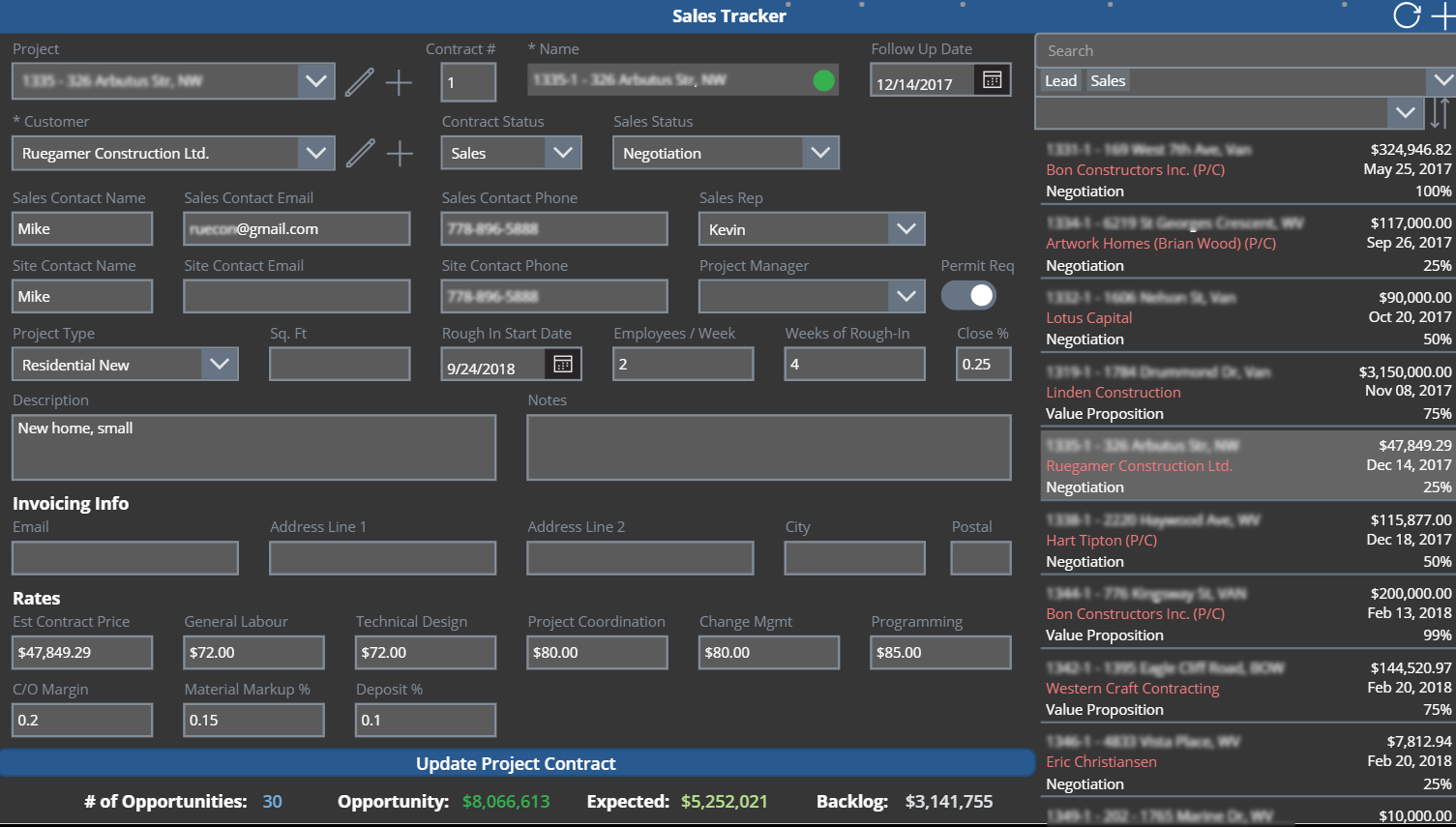Click the green status indicator beside Name
This screenshot has width=1456, height=827.
(x=823, y=81)
